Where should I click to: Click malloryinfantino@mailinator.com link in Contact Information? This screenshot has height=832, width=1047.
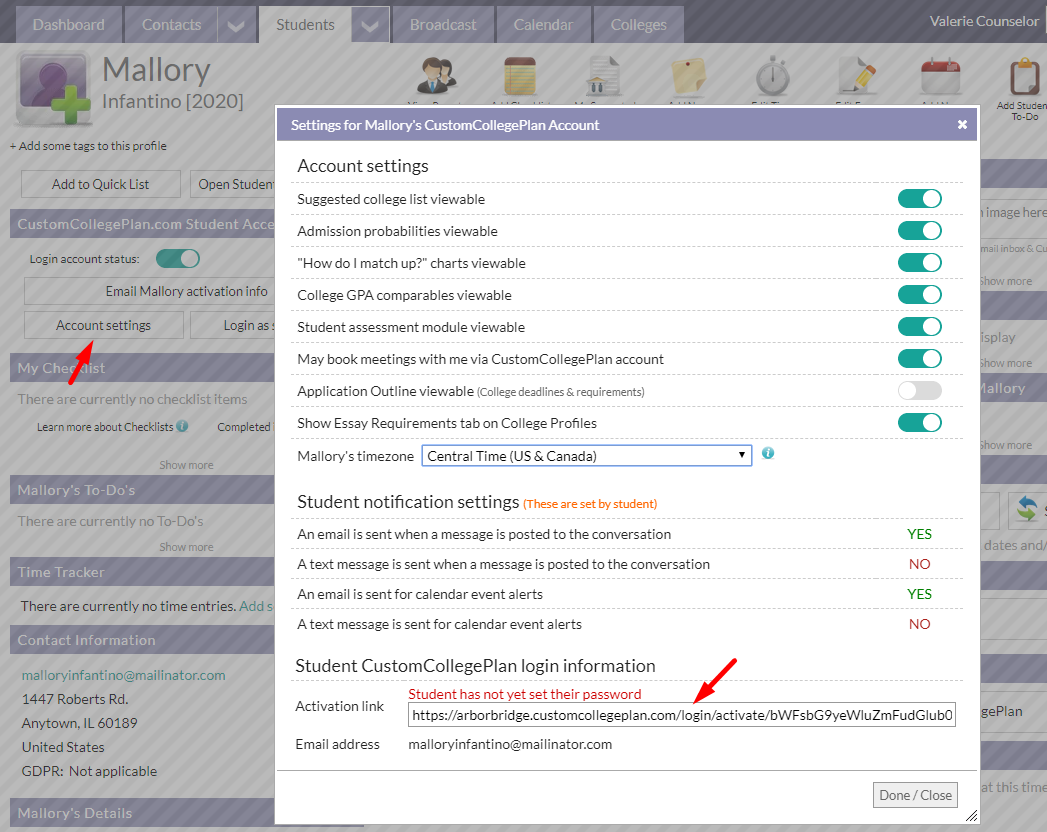pyautogui.click(x=124, y=675)
